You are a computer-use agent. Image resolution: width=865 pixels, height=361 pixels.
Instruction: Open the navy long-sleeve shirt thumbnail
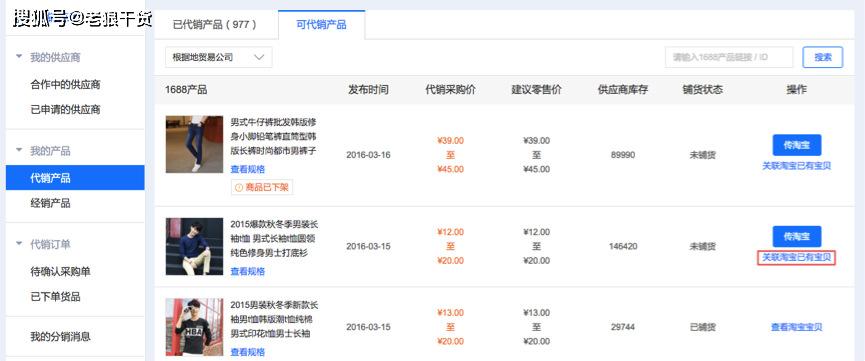point(194,246)
